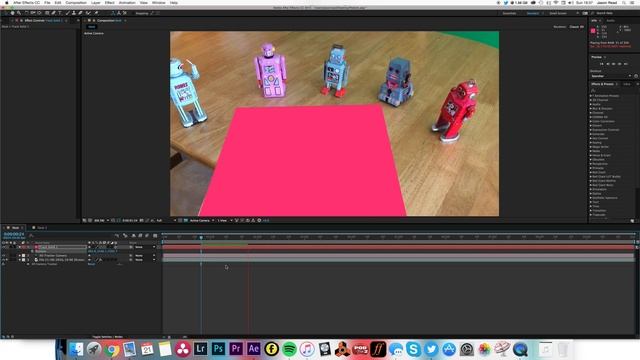Open Google Chrome from the Dock

click(x=111, y=349)
